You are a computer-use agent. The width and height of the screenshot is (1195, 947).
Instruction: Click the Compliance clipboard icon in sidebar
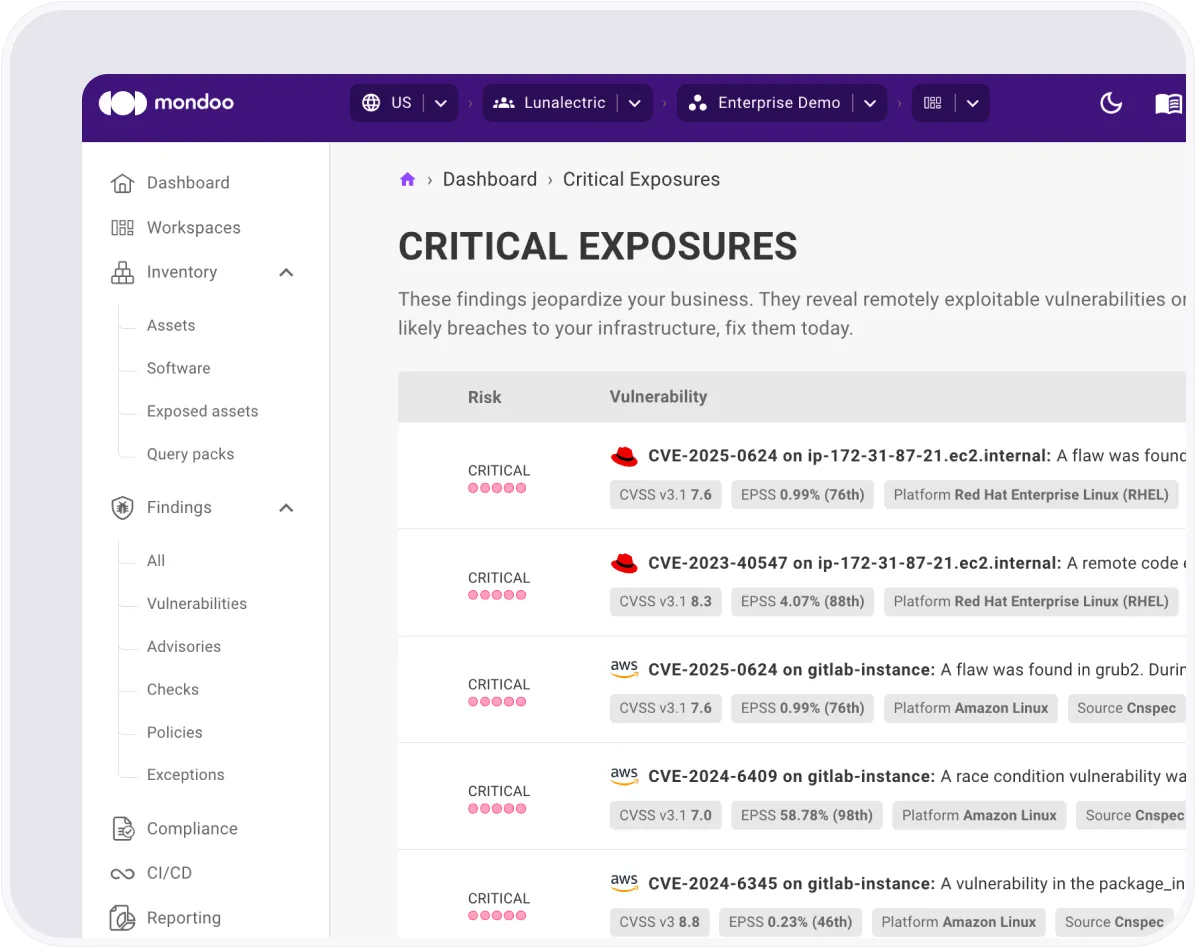(x=122, y=829)
